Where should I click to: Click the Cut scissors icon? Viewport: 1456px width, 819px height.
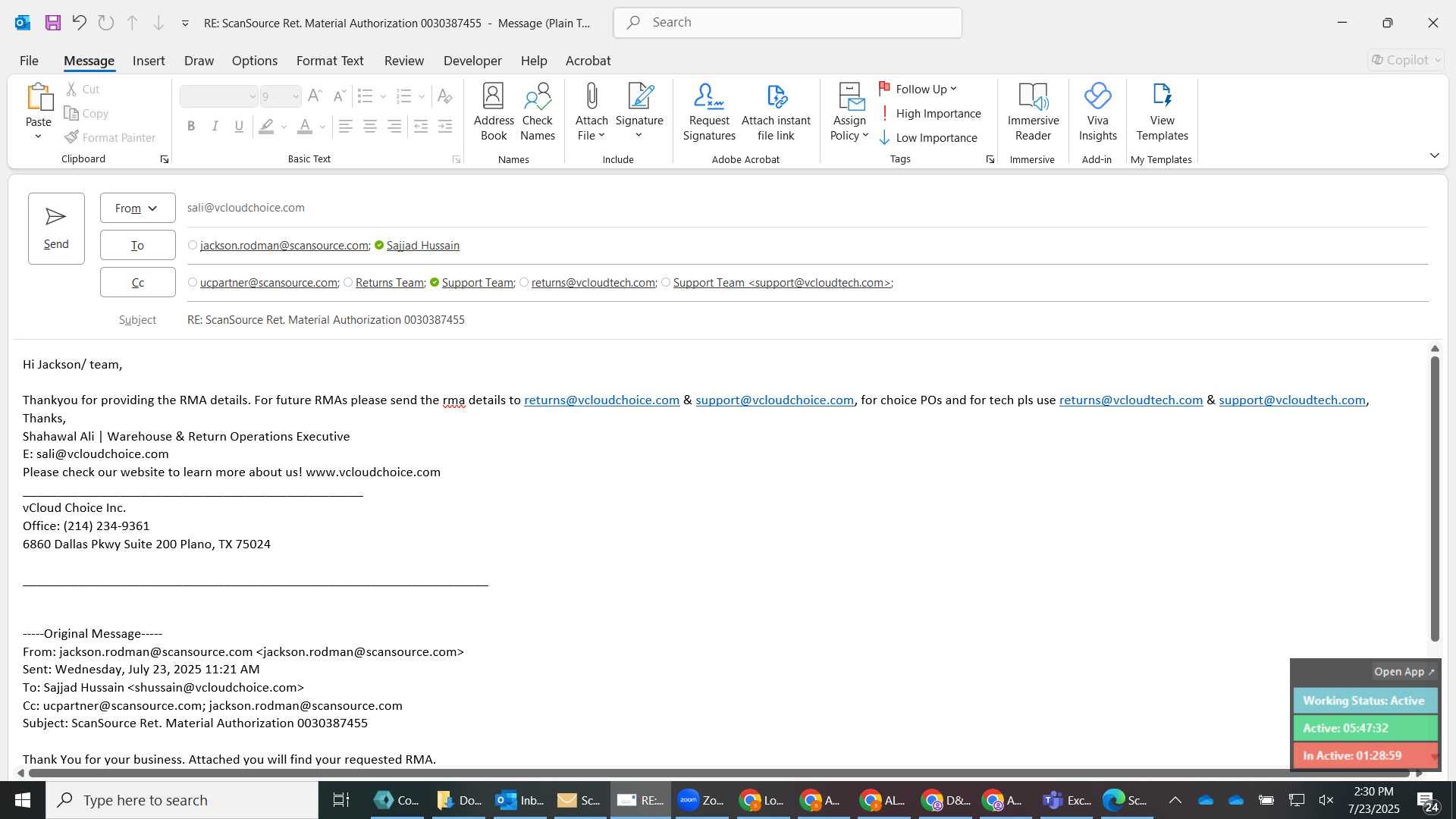pyautogui.click(x=71, y=89)
